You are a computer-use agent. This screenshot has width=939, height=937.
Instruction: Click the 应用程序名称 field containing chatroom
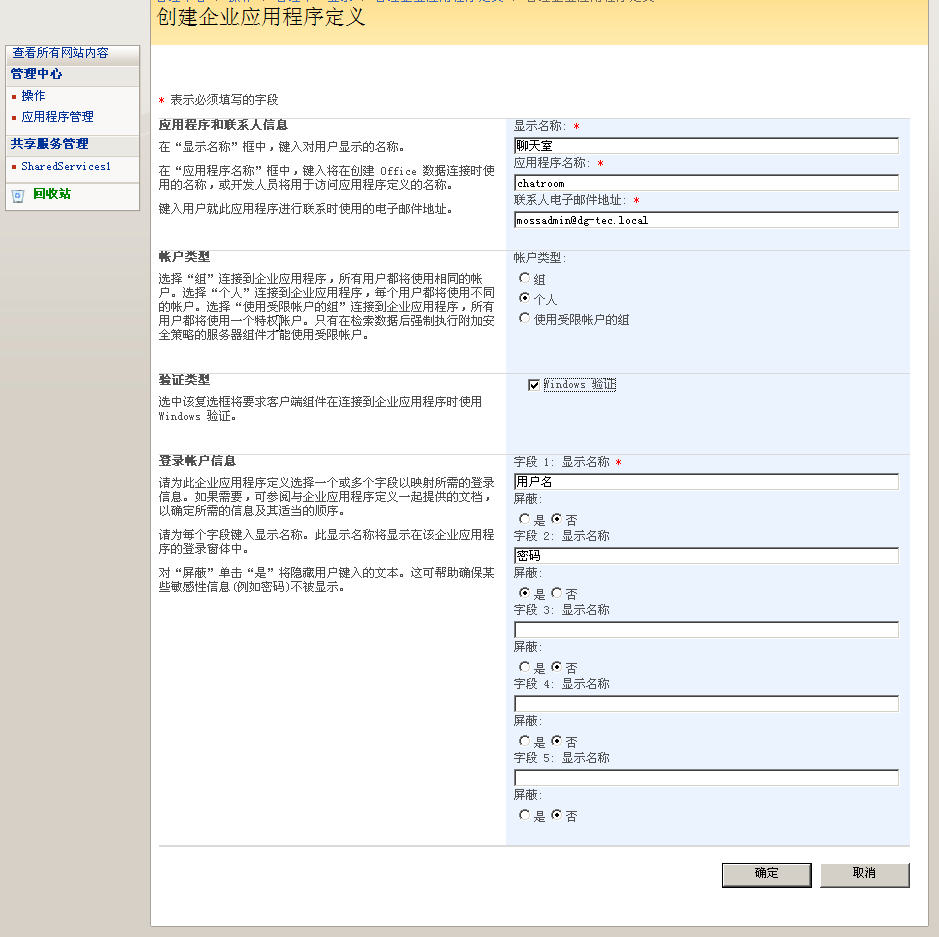click(x=706, y=183)
